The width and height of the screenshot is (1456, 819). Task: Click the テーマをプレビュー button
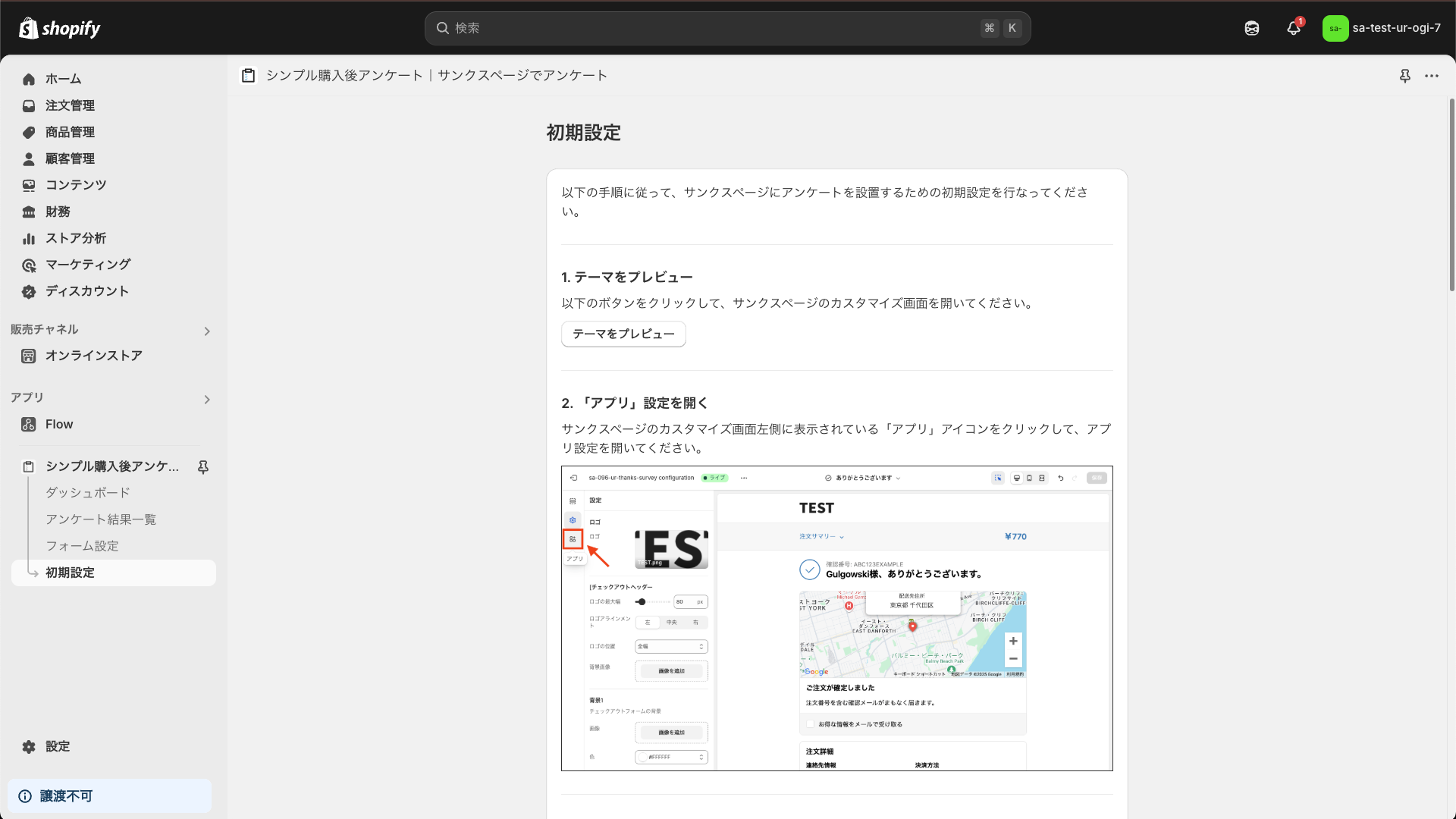point(623,334)
